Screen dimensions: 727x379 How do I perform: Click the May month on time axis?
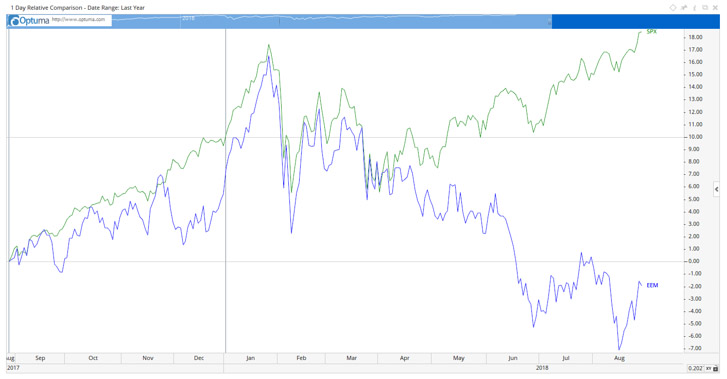459,358
